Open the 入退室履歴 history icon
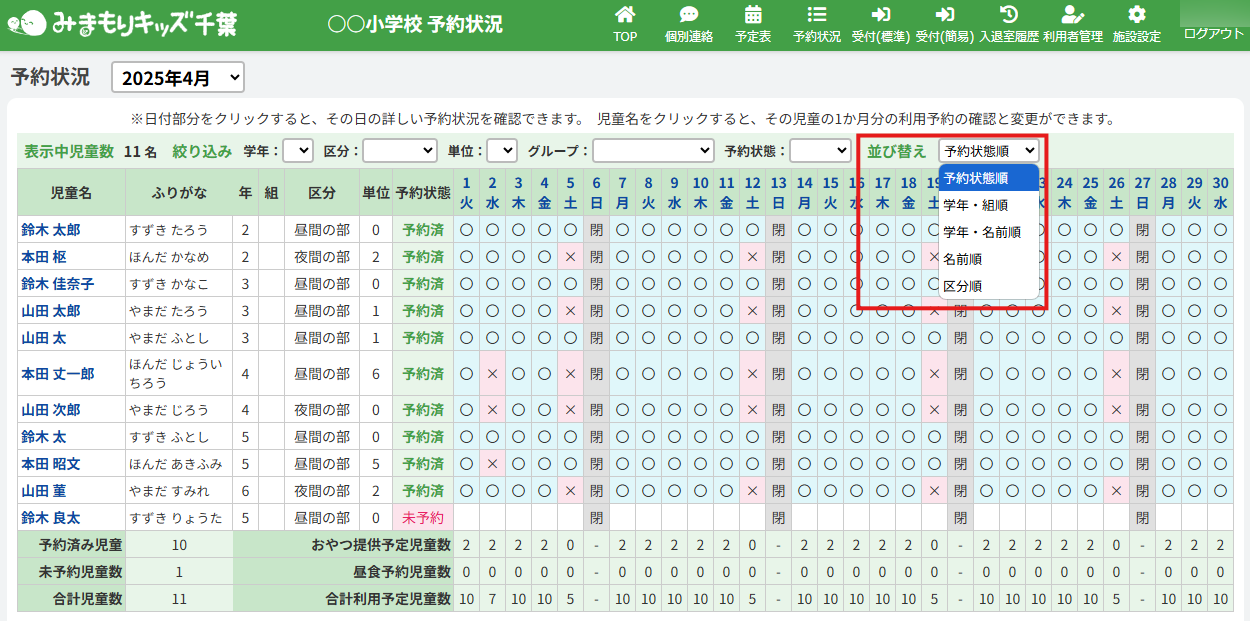Screen dimensions: 1250x621 (x=1009, y=17)
